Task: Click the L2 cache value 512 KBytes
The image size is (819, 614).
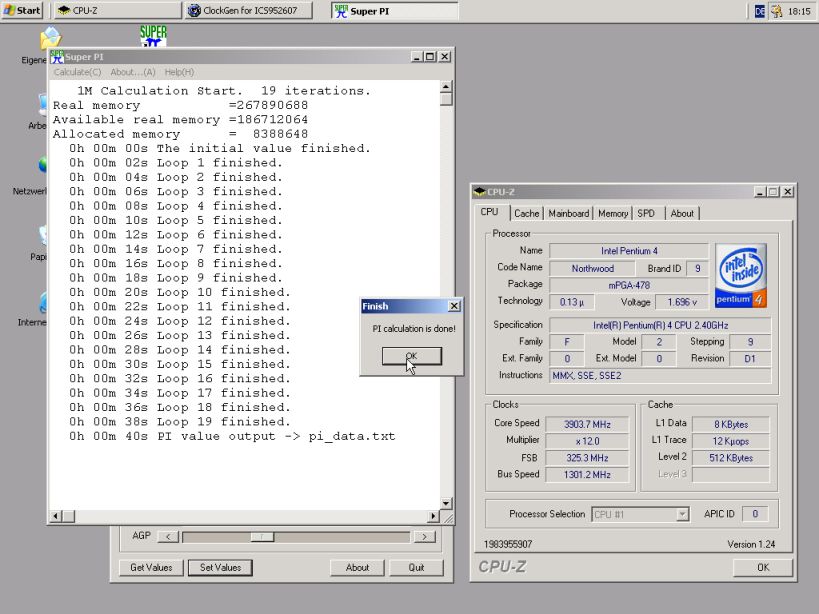Action: click(731, 458)
